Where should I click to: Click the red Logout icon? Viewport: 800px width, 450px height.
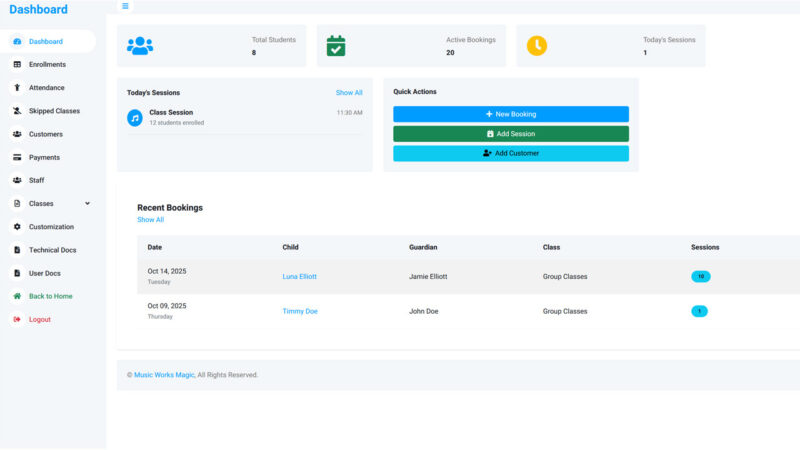(x=17, y=320)
